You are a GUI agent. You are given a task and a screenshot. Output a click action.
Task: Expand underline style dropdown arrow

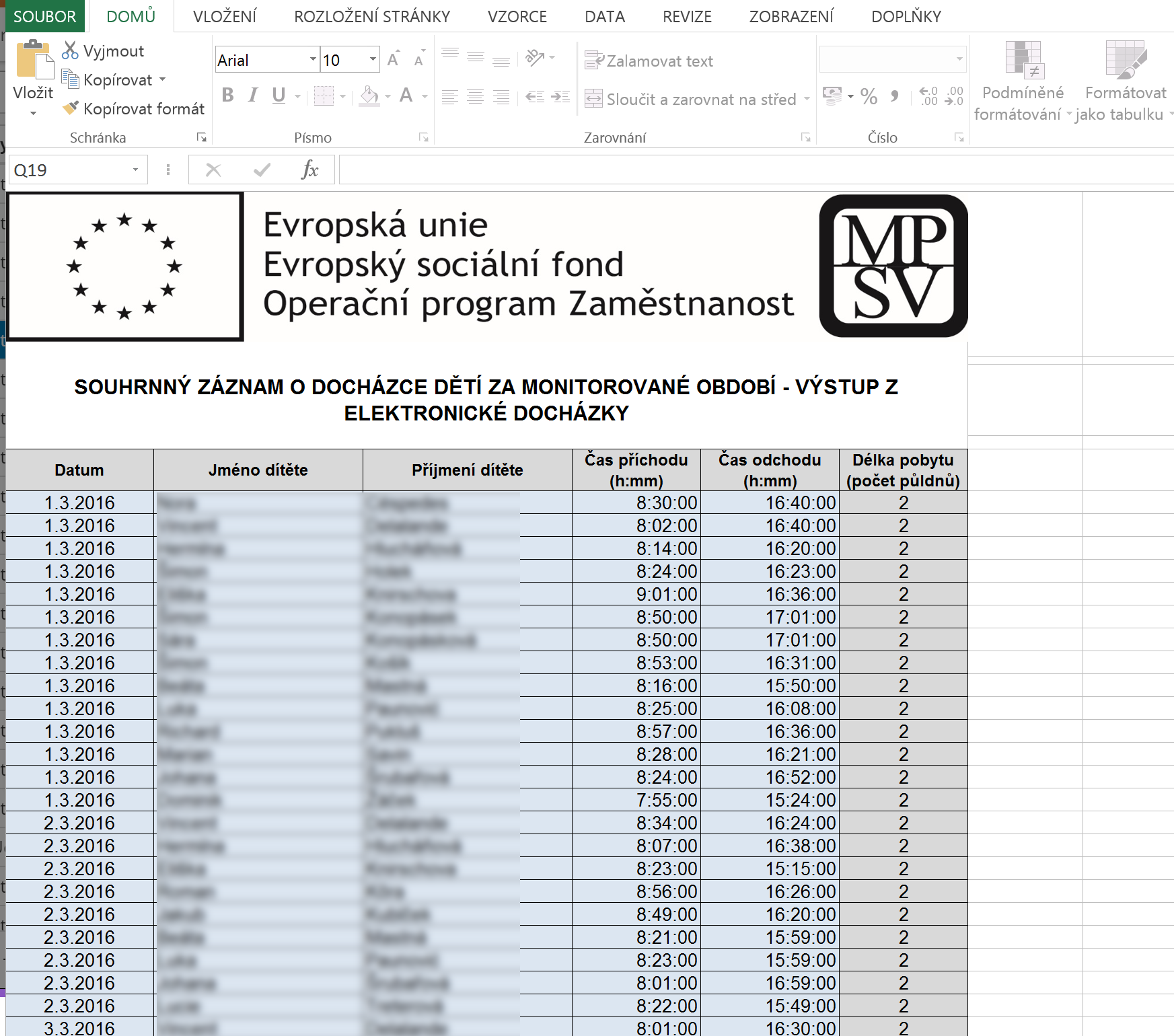pos(297,96)
